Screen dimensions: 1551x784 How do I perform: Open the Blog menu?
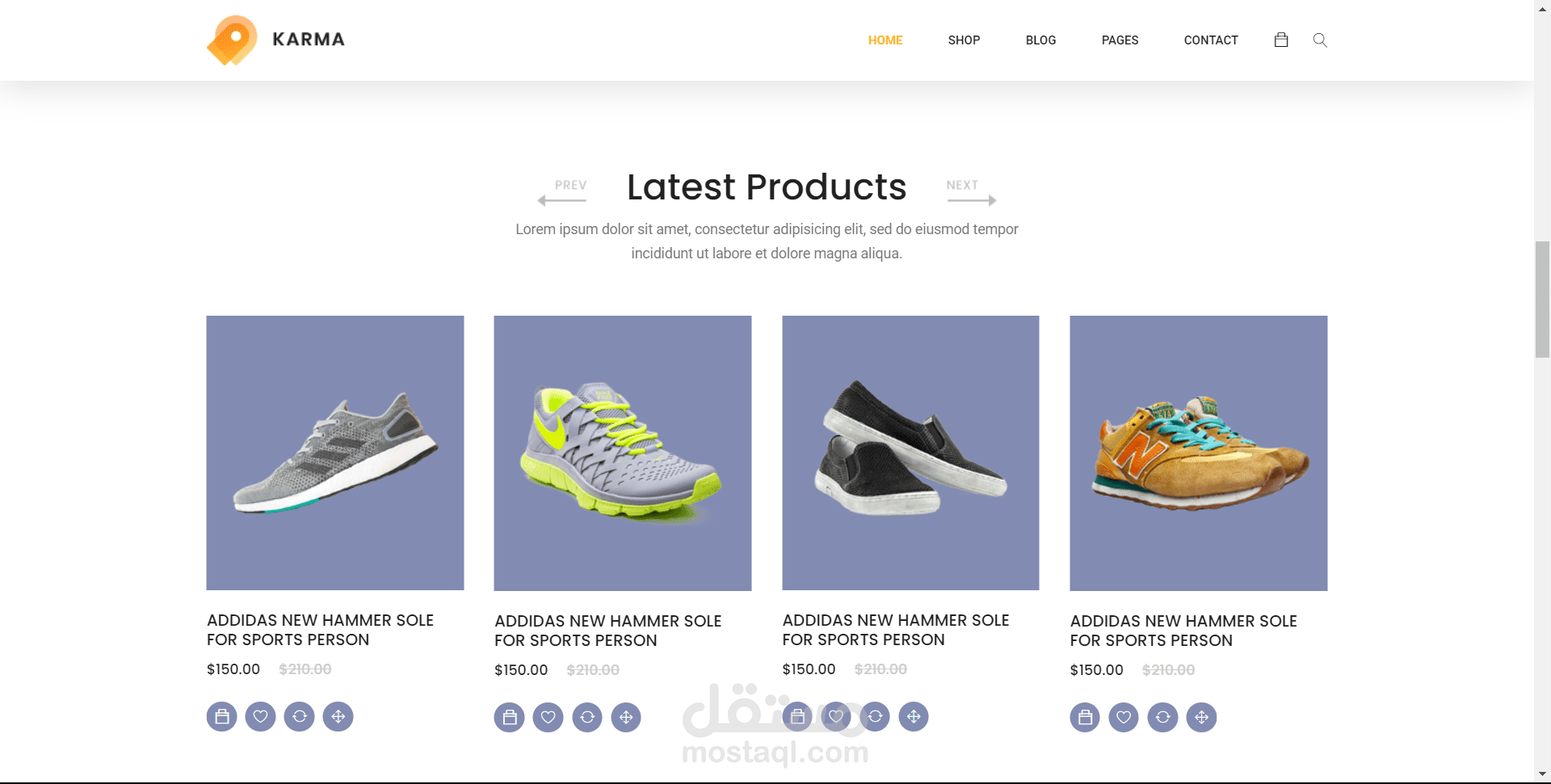click(1040, 40)
